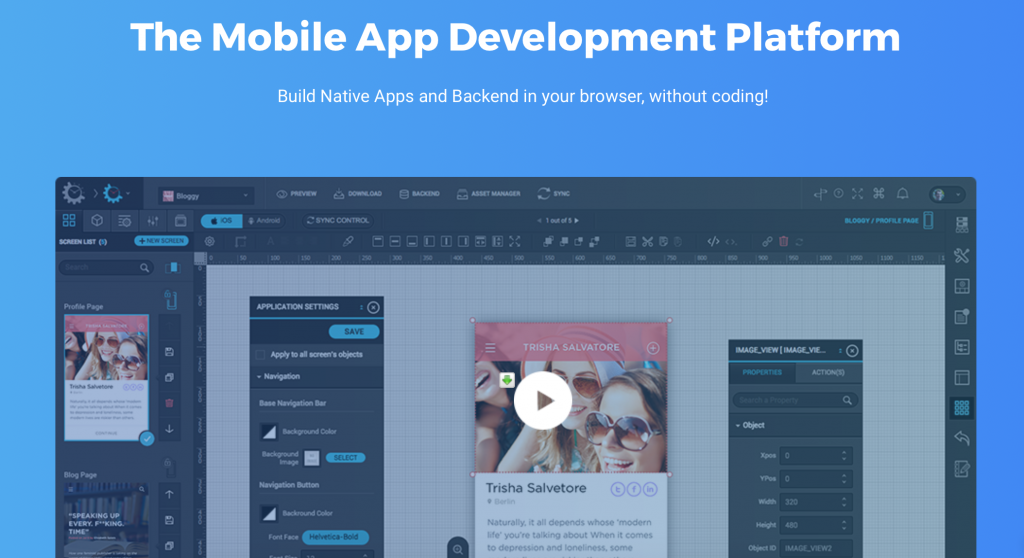Click the hamburger menu in phone mockup

tap(490, 348)
